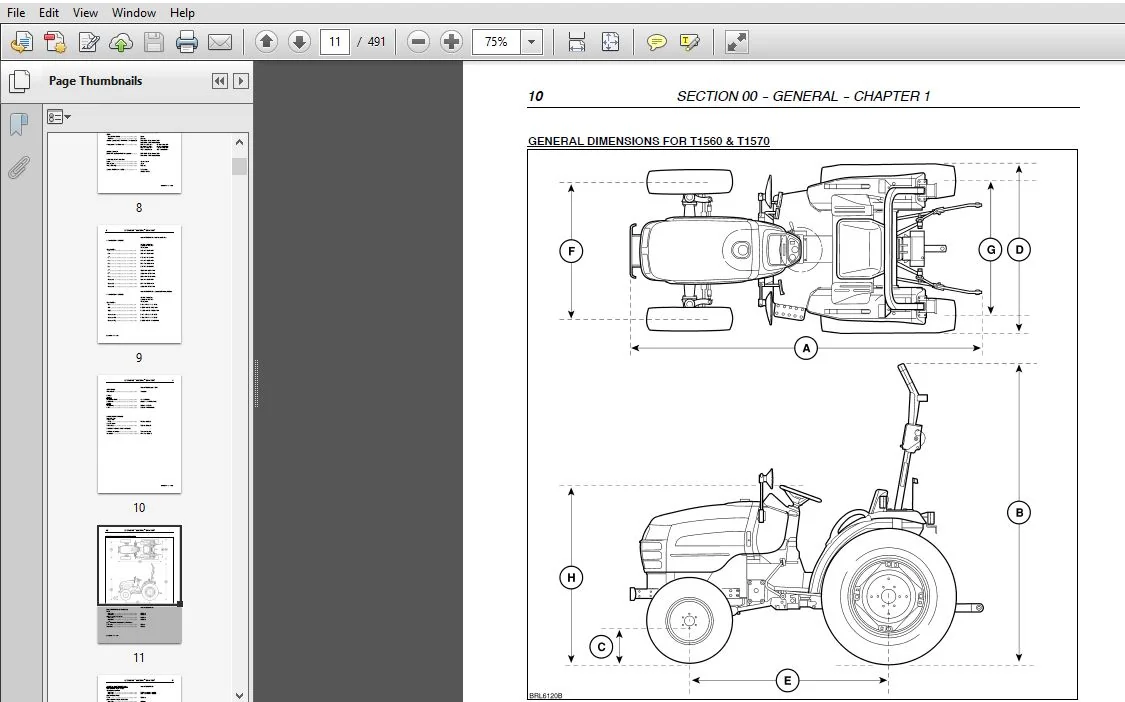Click the Edit/Sign document toolbar icon

coord(88,42)
